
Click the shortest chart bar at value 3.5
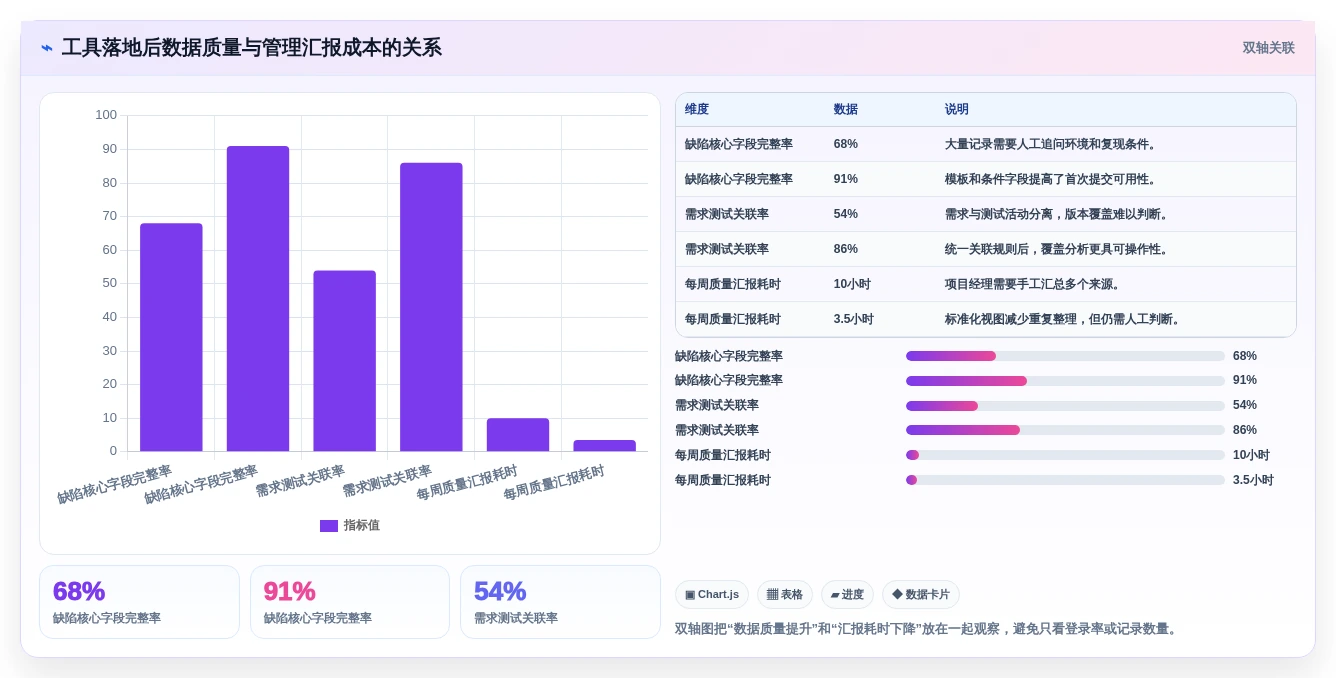tap(604, 446)
